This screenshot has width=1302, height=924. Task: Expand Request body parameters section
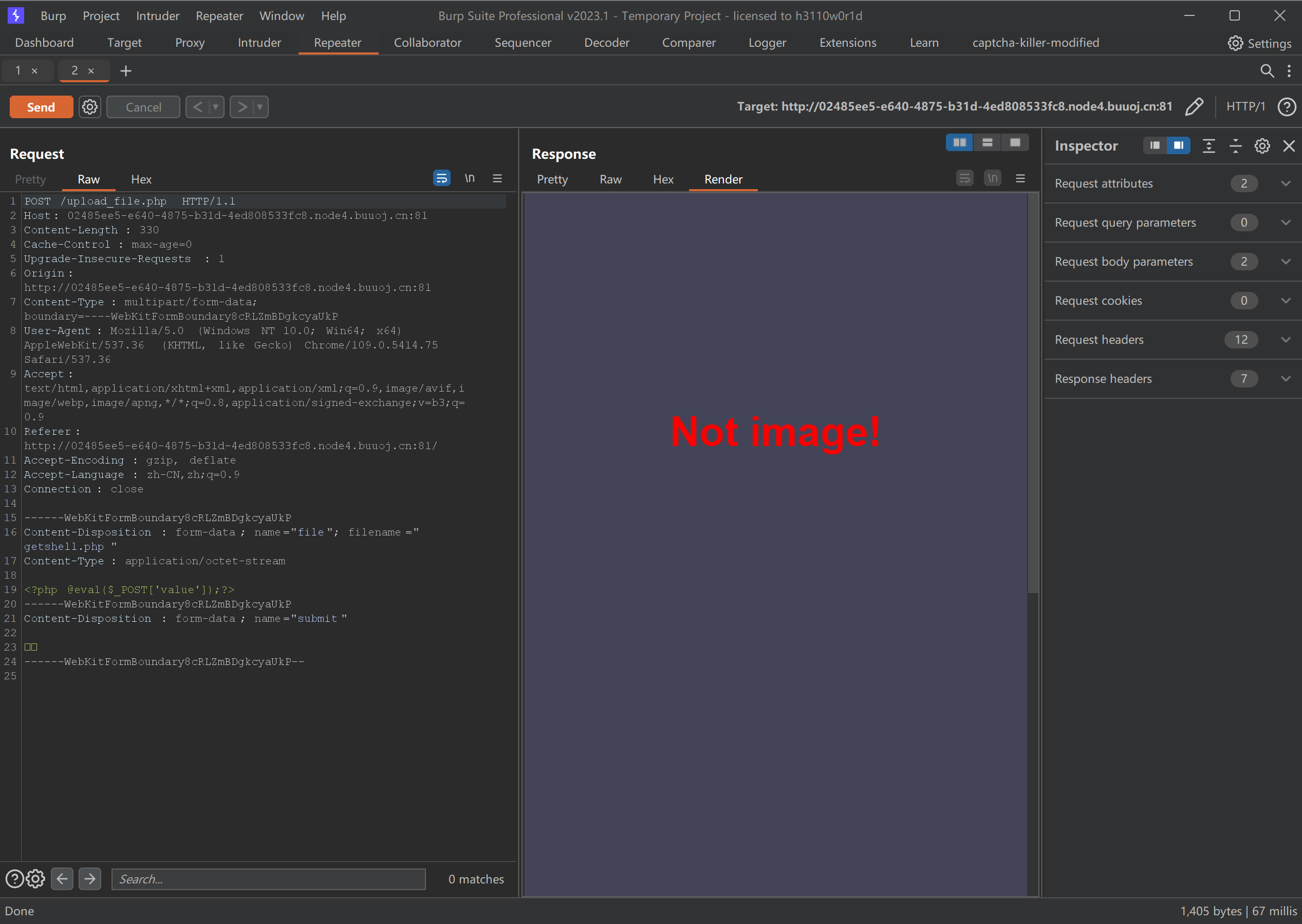(x=1286, y=262)
